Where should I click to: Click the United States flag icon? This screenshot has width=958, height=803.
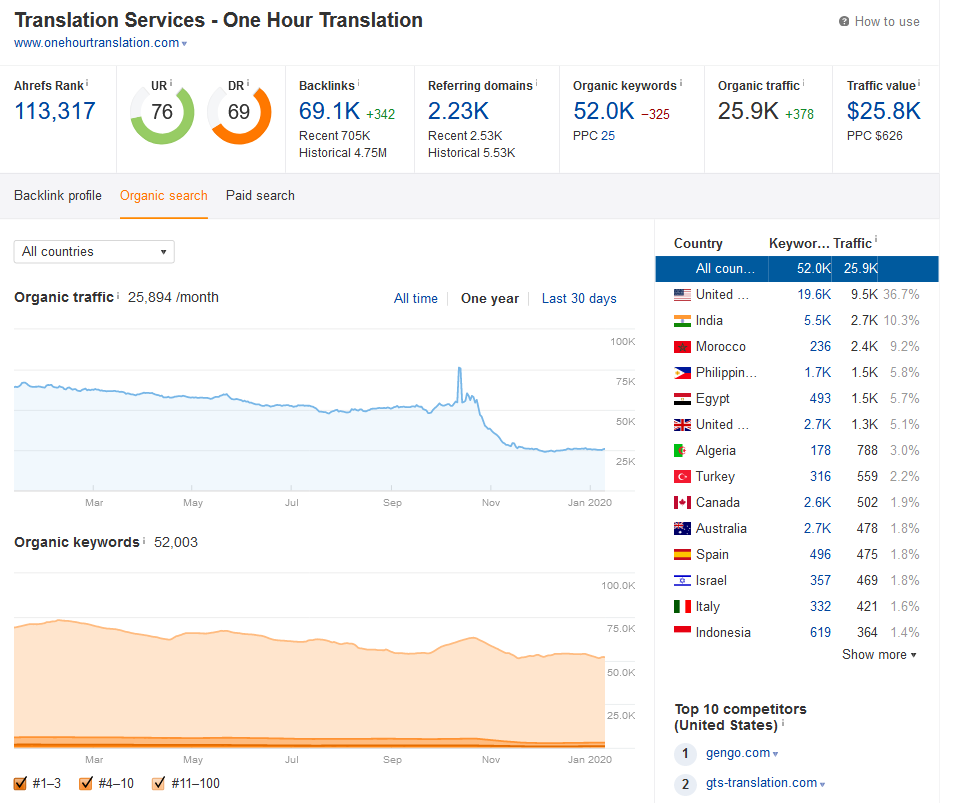[682, 295]
